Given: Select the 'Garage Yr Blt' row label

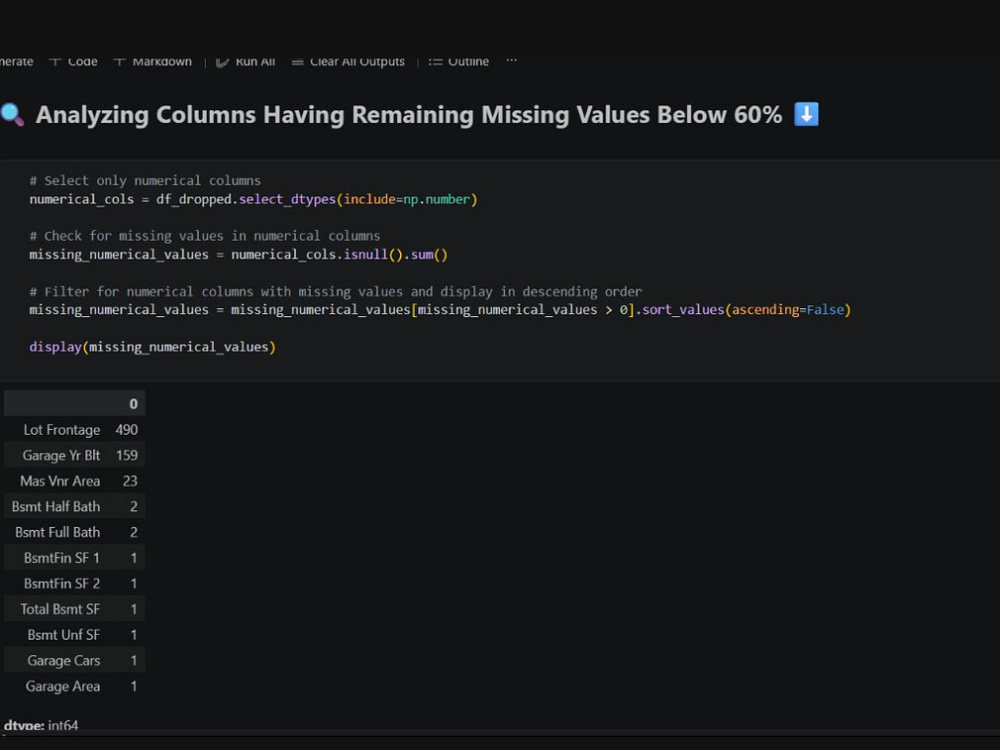Looking at the screenshot, I should (x=61, y=455).
